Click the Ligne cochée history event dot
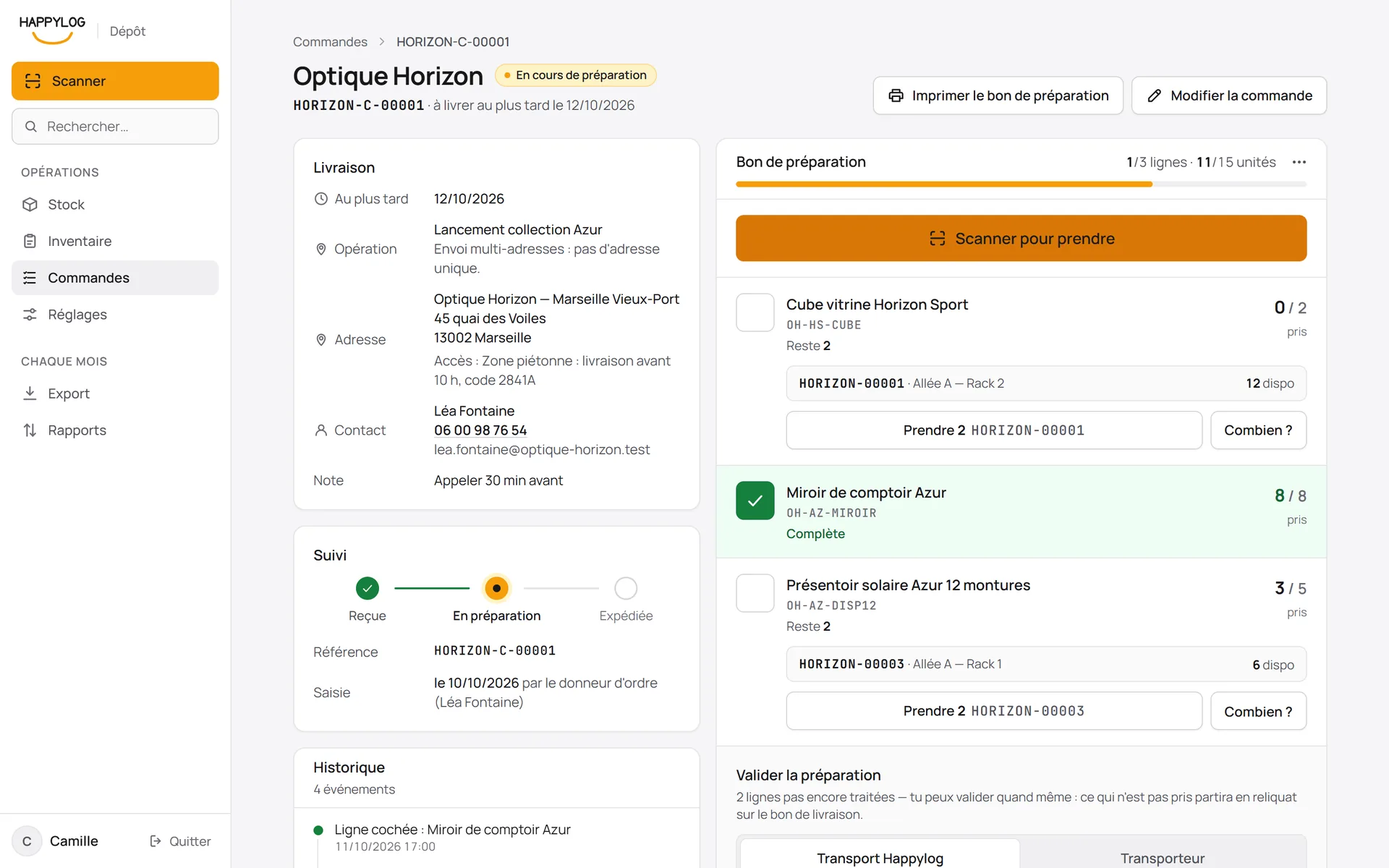1389x868 pixels. tap(318, 830)
